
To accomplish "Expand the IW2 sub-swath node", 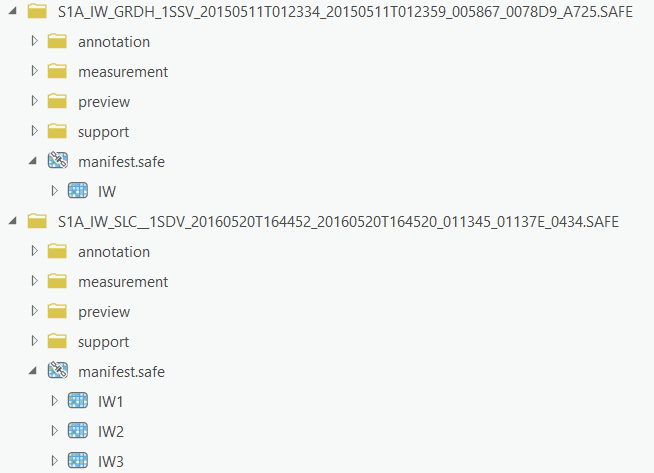I will tap(54, 431).
